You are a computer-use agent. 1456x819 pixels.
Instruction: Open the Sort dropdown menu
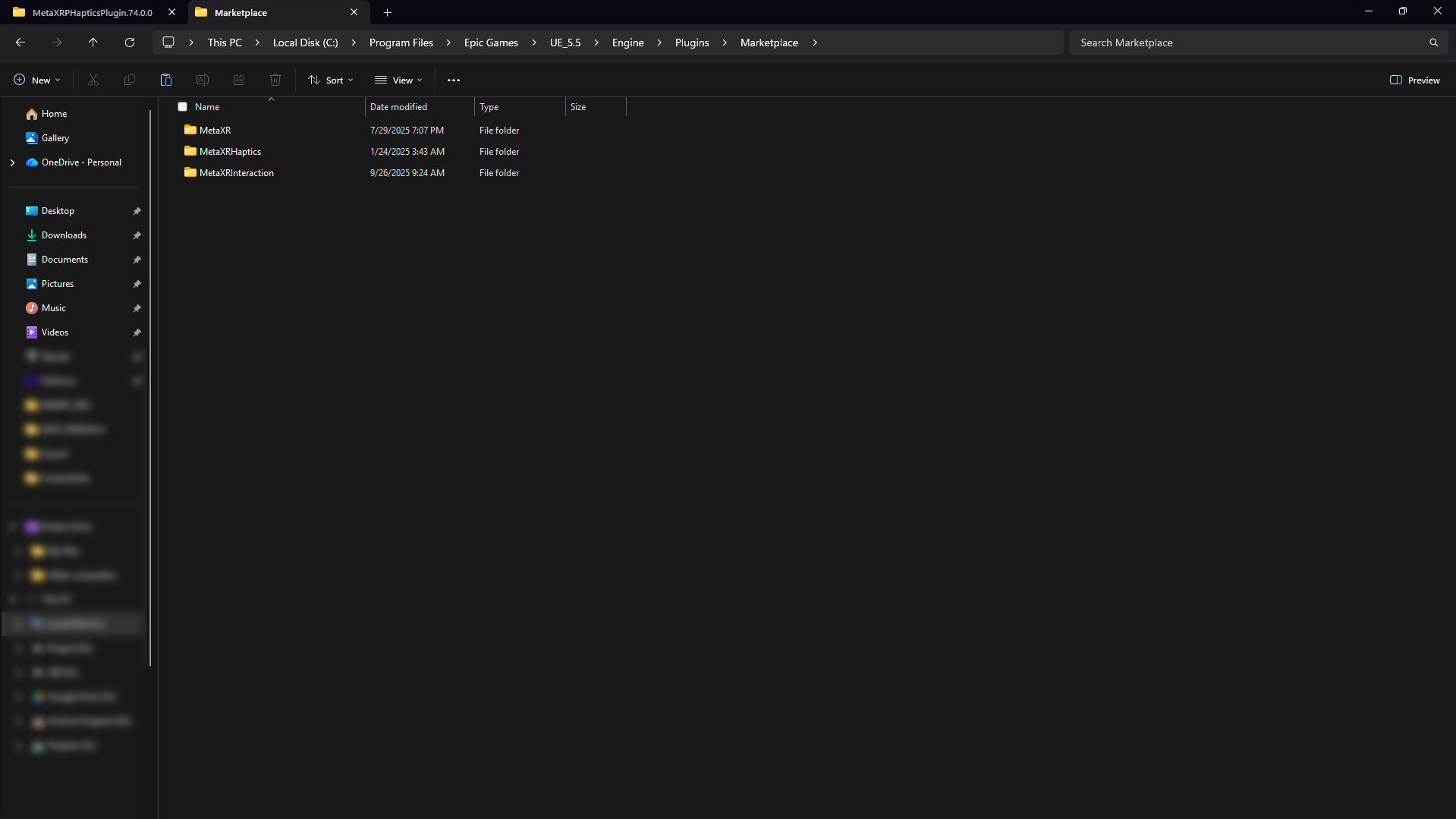331,80
